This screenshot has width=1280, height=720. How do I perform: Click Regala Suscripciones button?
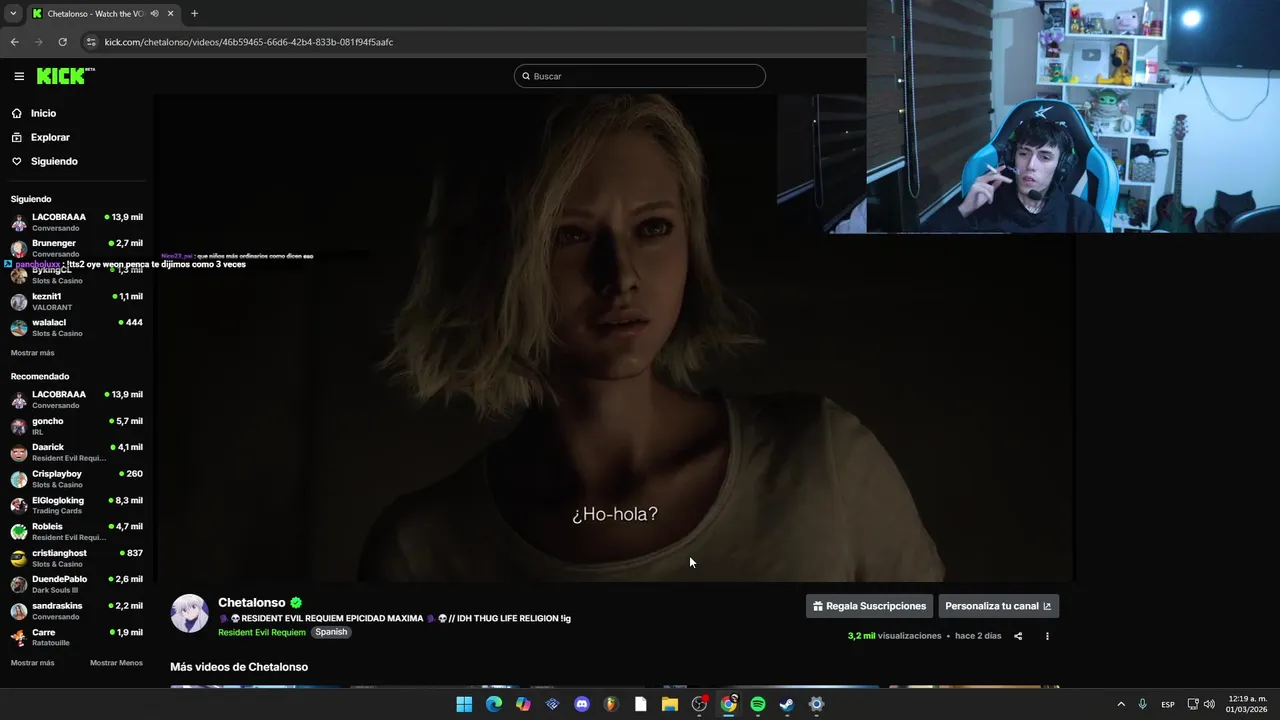click(869, 606)
